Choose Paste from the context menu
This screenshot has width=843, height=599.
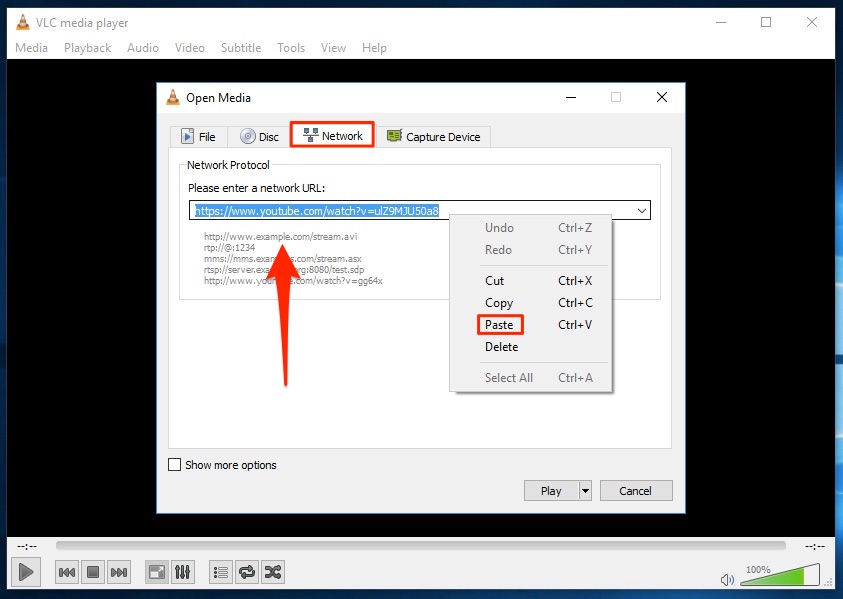click(x=500, y=324)
